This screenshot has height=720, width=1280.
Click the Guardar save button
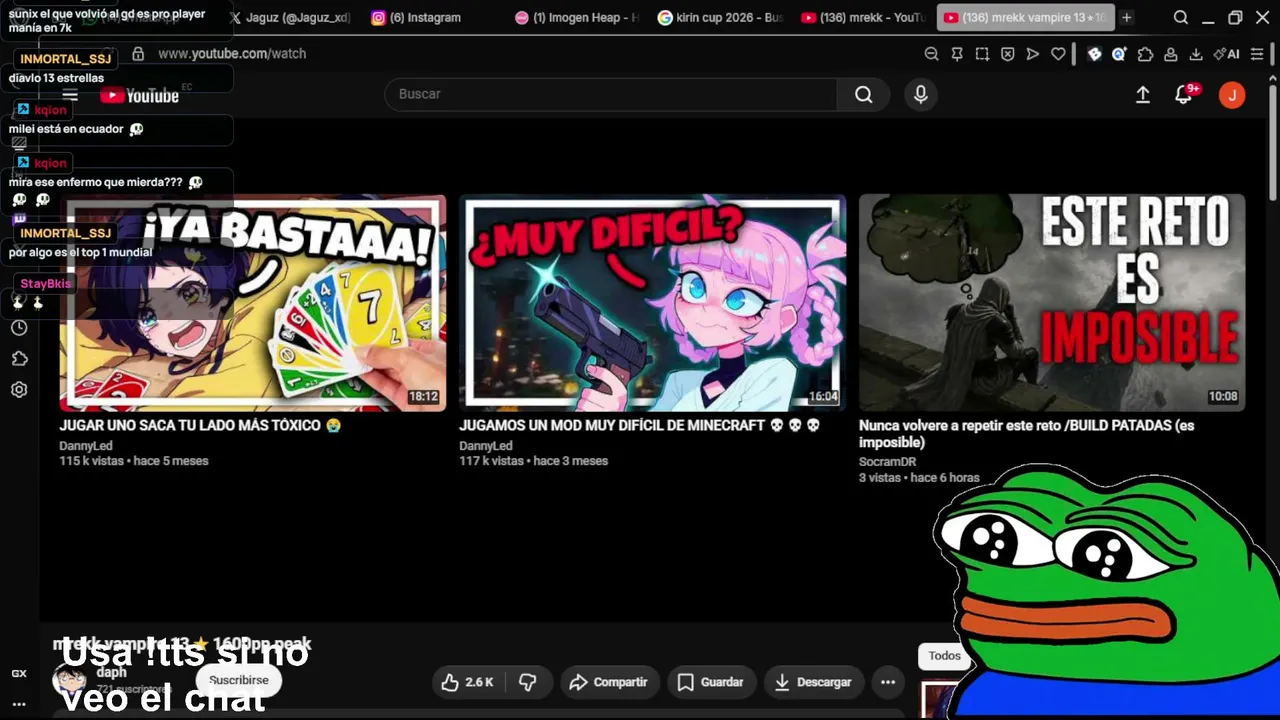[x=710, y=682]
